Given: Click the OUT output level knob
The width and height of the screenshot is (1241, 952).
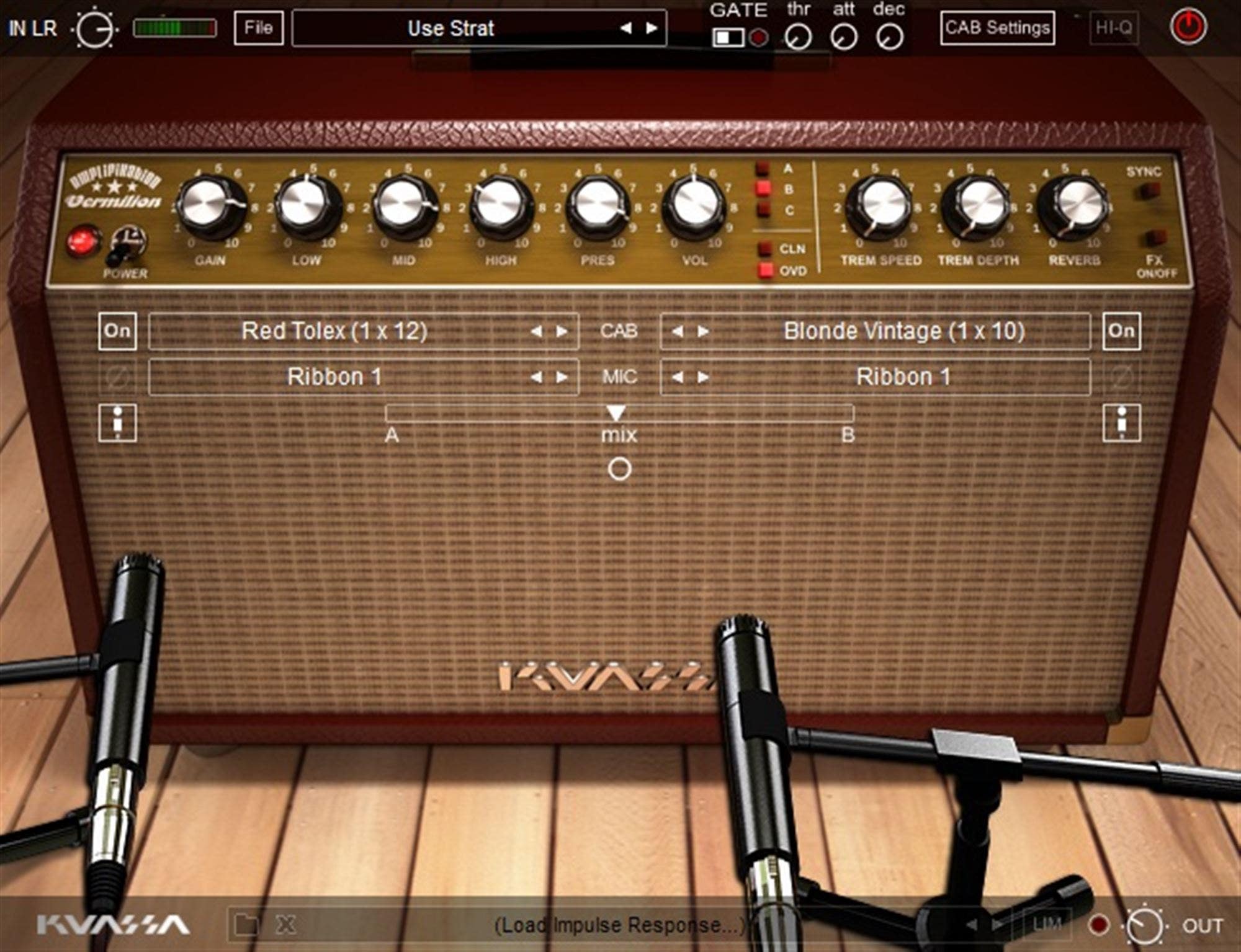Looking at the screenshot, I should point(1144,925).
